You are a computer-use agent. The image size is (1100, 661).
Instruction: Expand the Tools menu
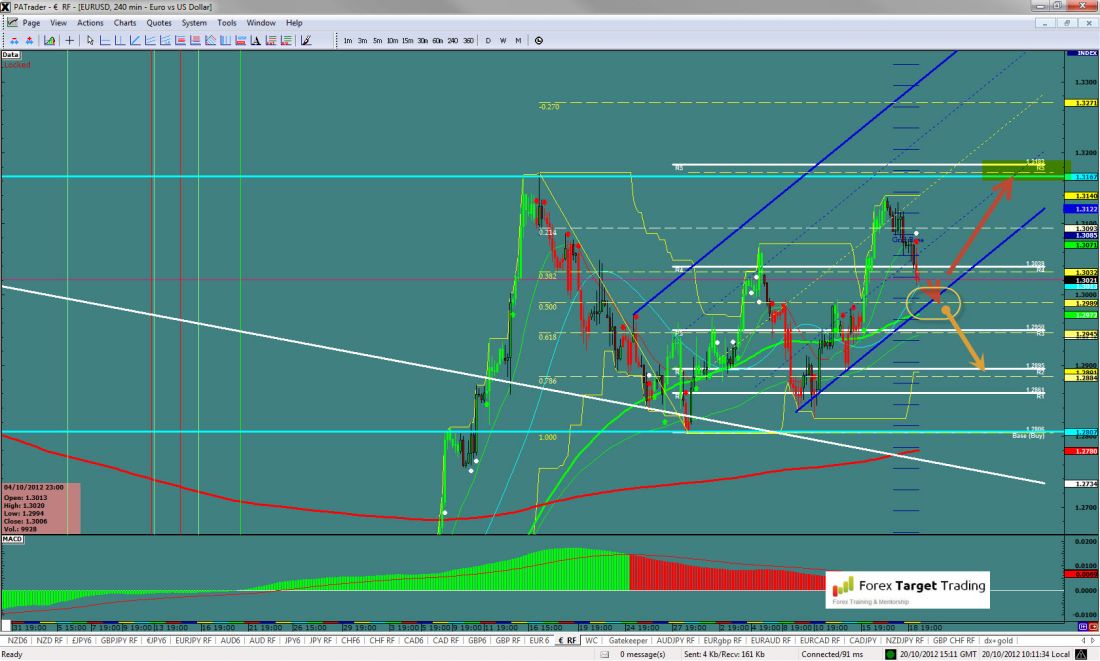click(227, 22)
